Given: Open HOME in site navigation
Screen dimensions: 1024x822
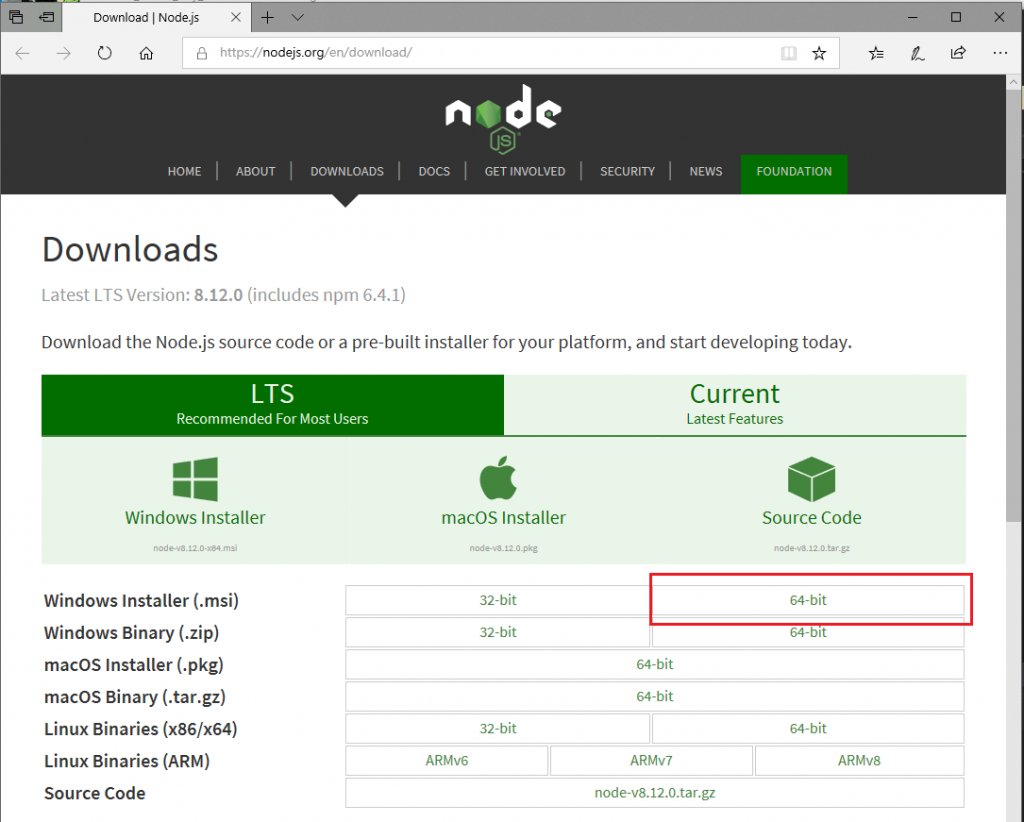Looking at the screenshot, I should pos(184,172).
